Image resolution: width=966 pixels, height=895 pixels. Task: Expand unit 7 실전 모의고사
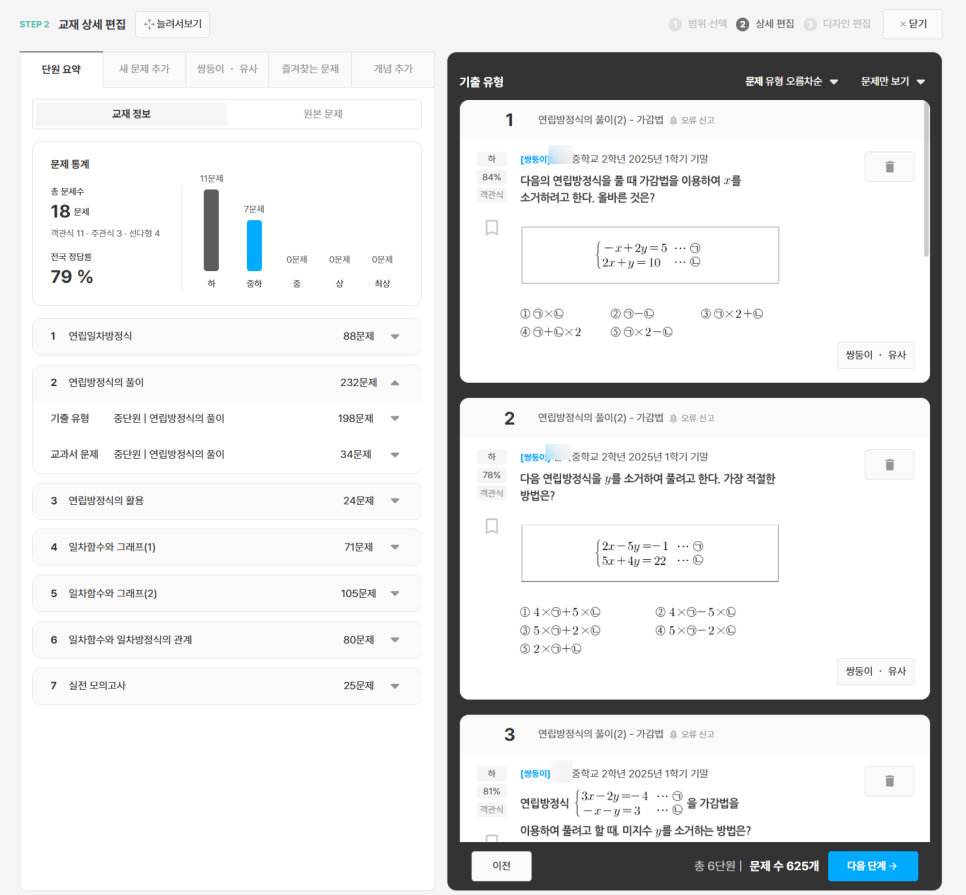[x=227, y=686]
